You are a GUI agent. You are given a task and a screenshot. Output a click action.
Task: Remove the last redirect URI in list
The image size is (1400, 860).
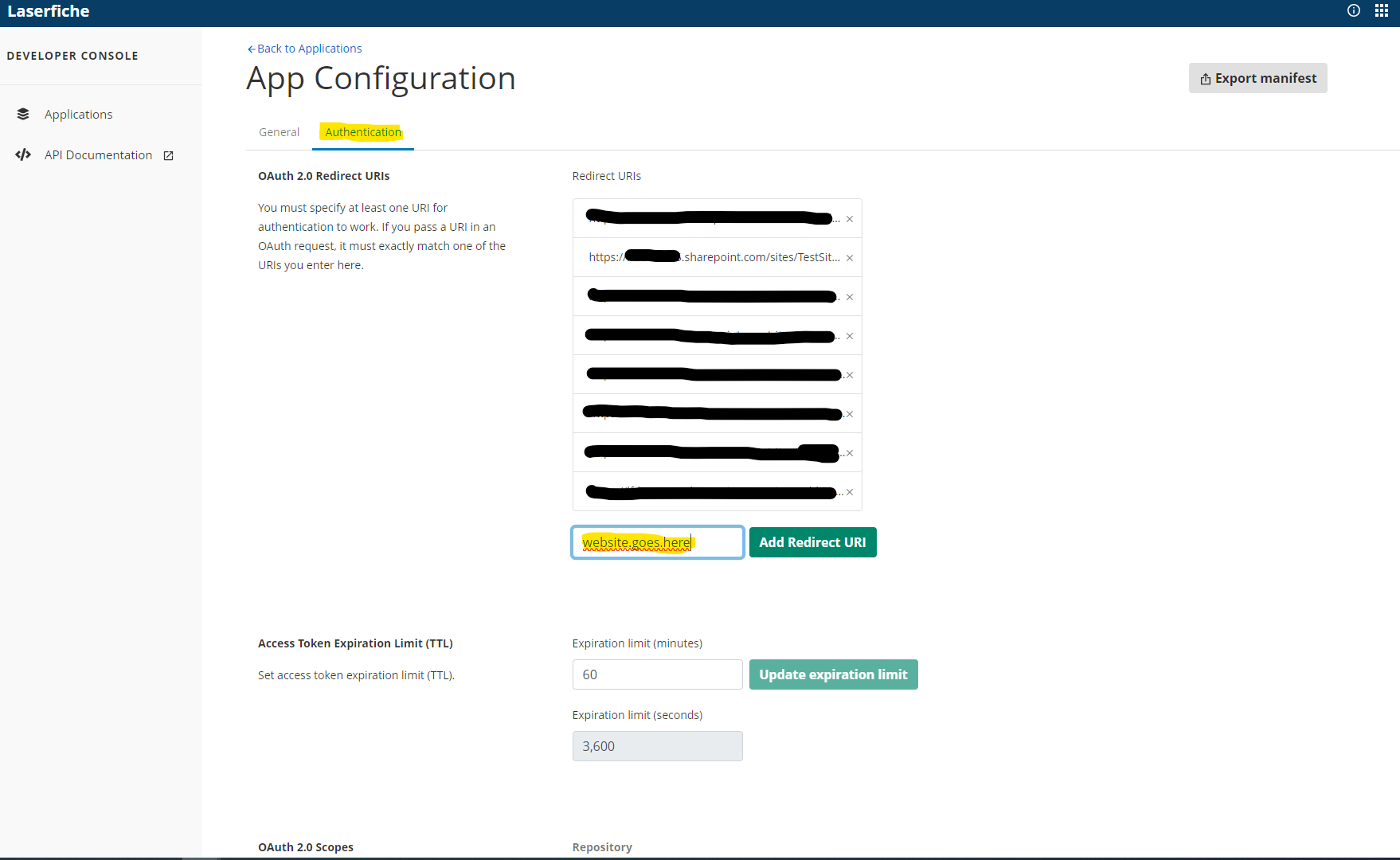pos(850,492)
